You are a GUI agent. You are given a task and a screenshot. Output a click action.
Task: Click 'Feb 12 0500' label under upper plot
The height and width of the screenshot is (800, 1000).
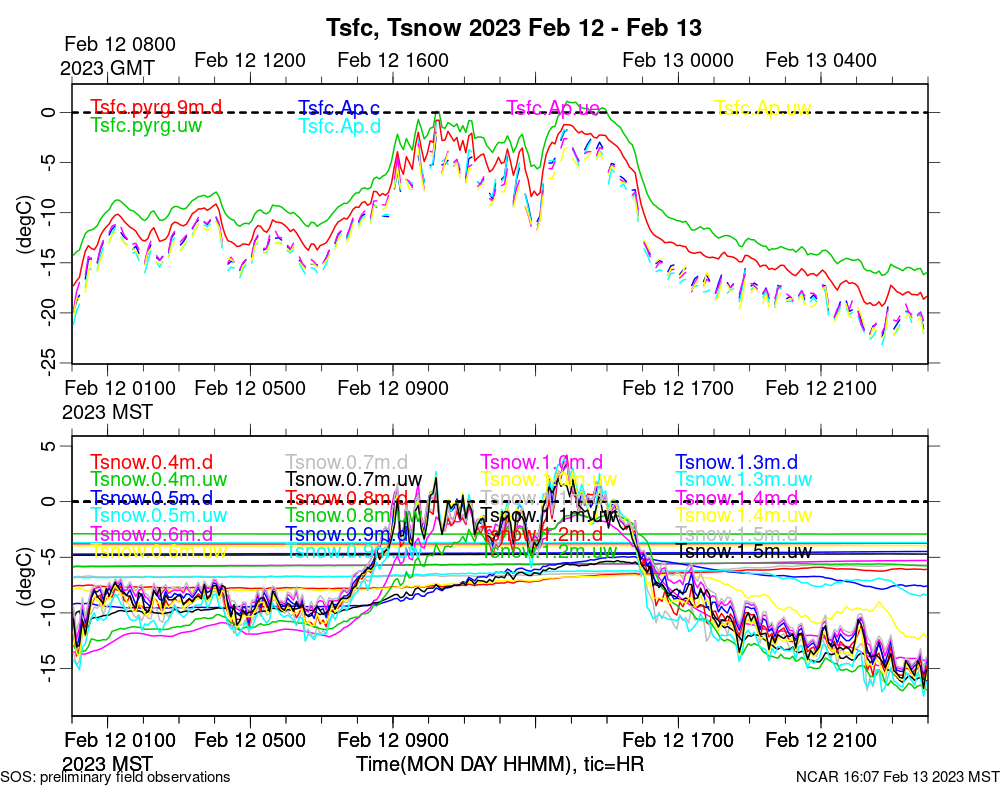250,388
